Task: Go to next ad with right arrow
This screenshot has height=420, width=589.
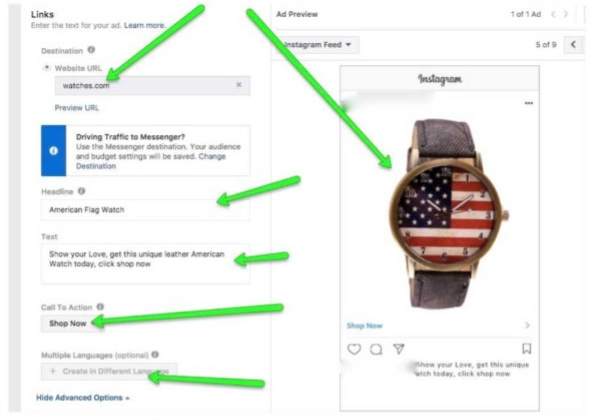Action: click(x=566, y=14)
